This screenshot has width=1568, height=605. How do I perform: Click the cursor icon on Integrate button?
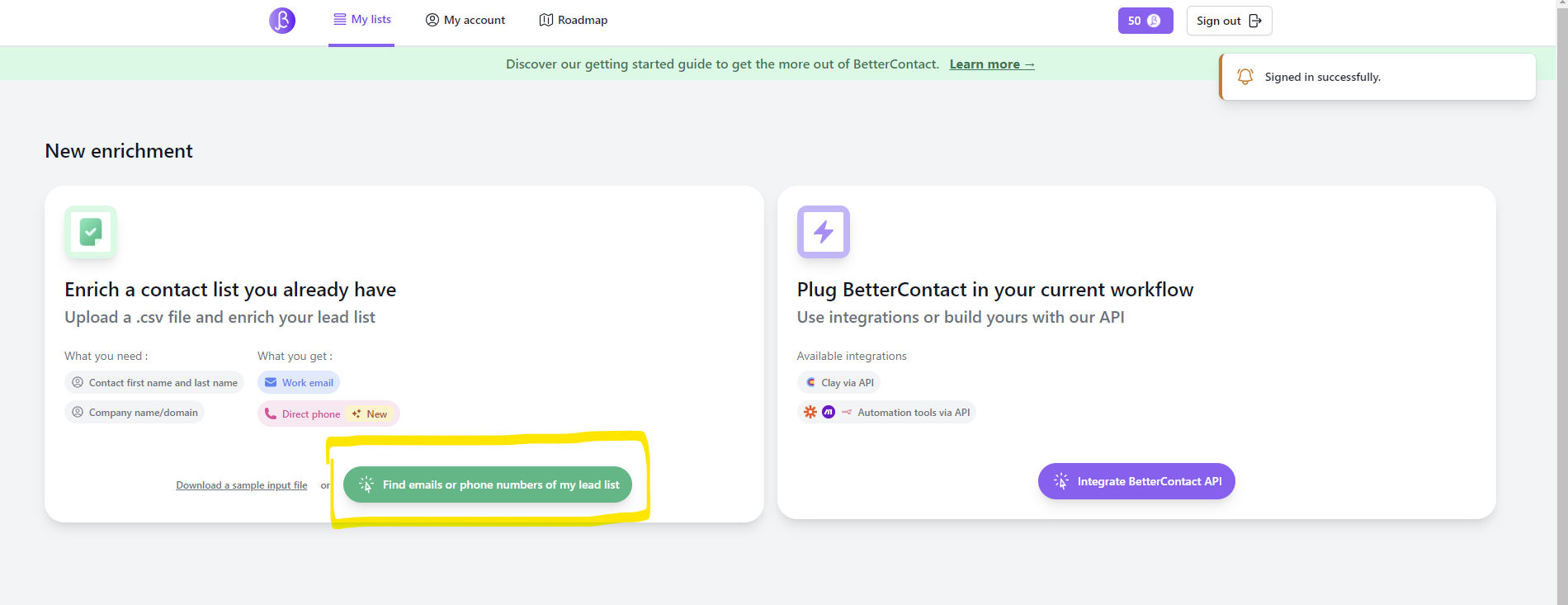click(1061, 481)
